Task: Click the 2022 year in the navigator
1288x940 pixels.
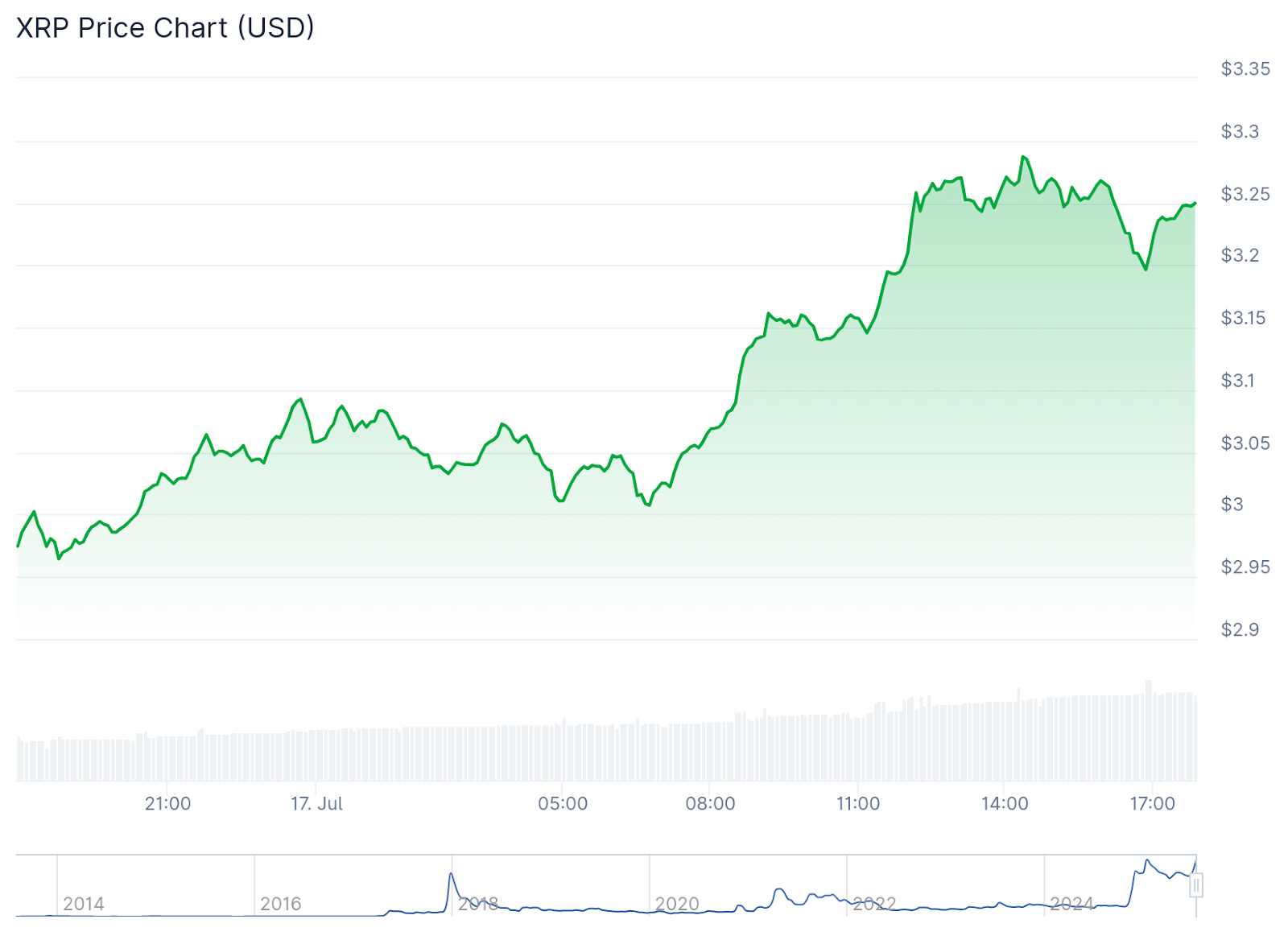Action: tap(875, 904)
